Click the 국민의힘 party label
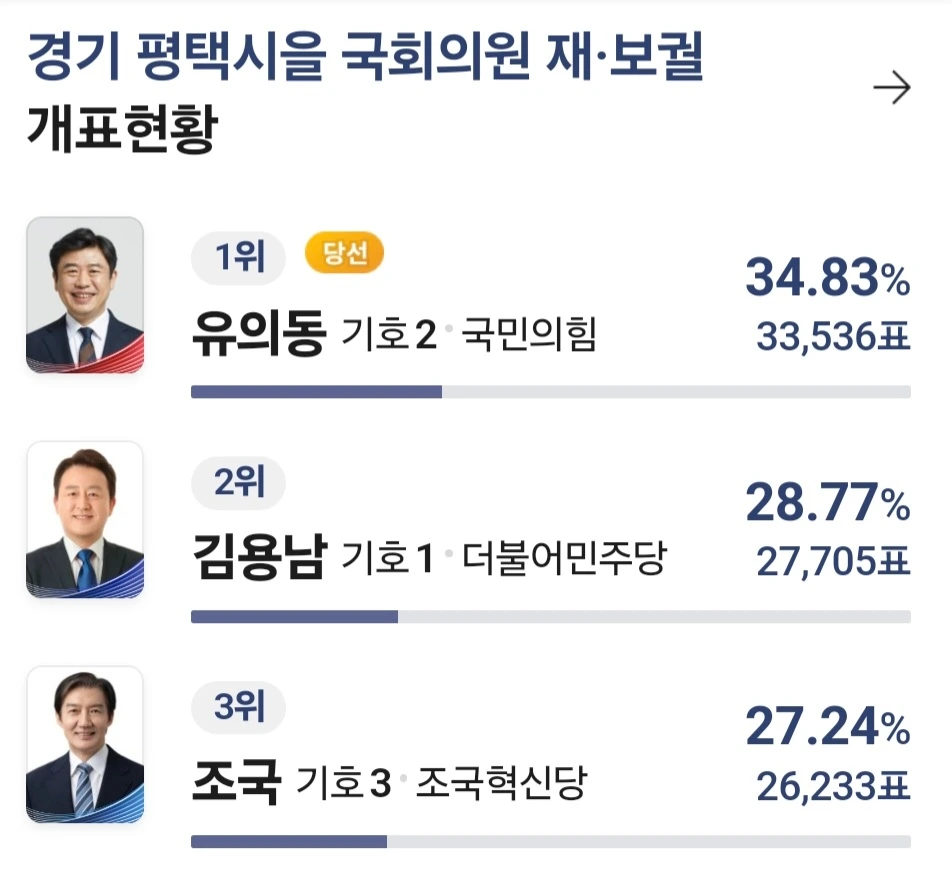Screen dimensions: 952x884 tap(529, 334)
